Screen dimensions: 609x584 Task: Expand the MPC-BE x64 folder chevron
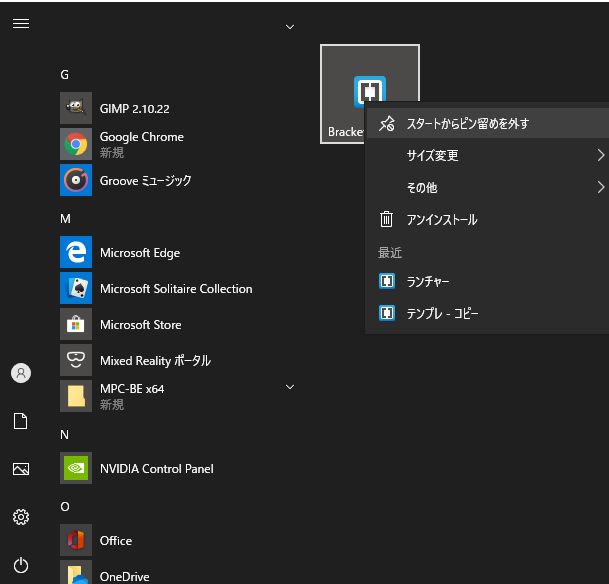pos(290,387)
